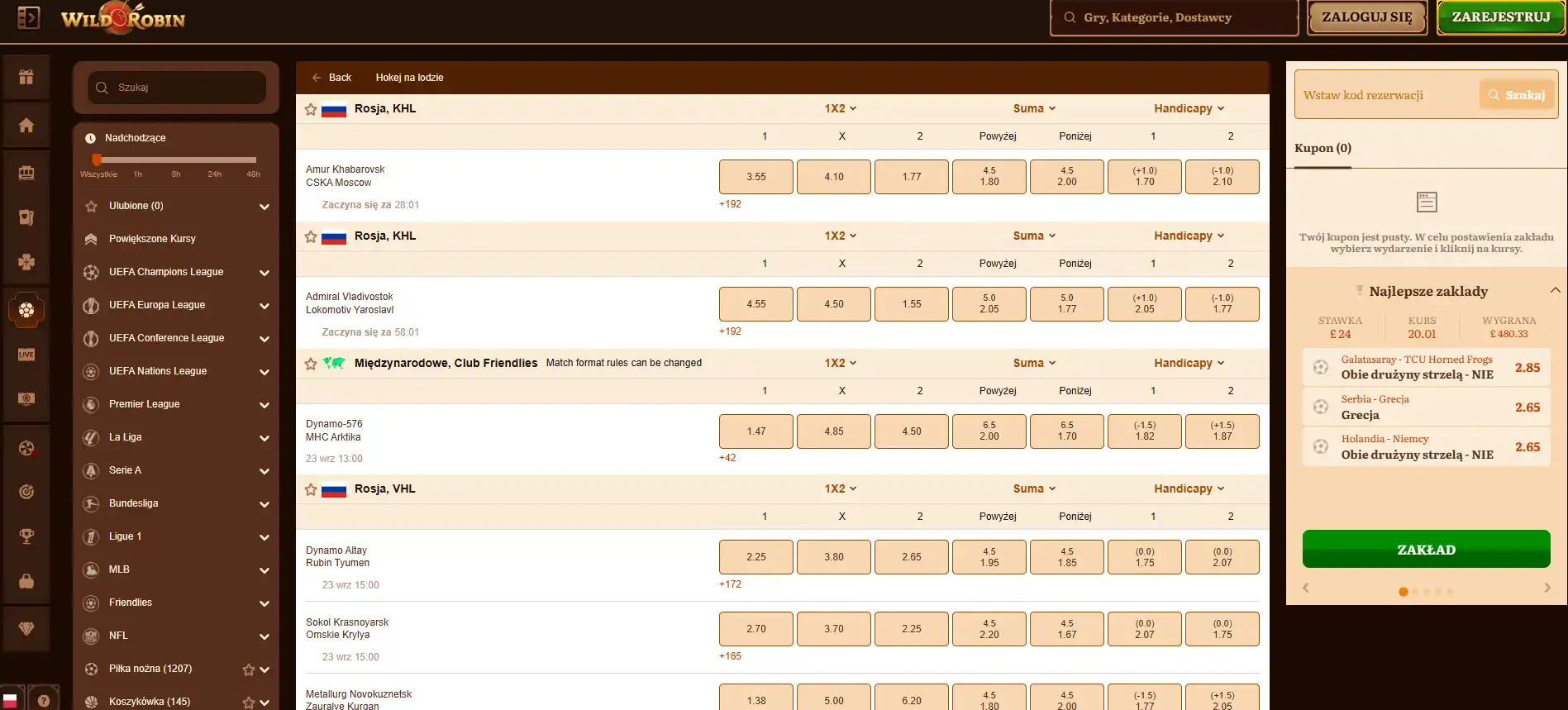Open the clover lucky games sidebar icon
Screen dimensions: 1568x710
26,262
